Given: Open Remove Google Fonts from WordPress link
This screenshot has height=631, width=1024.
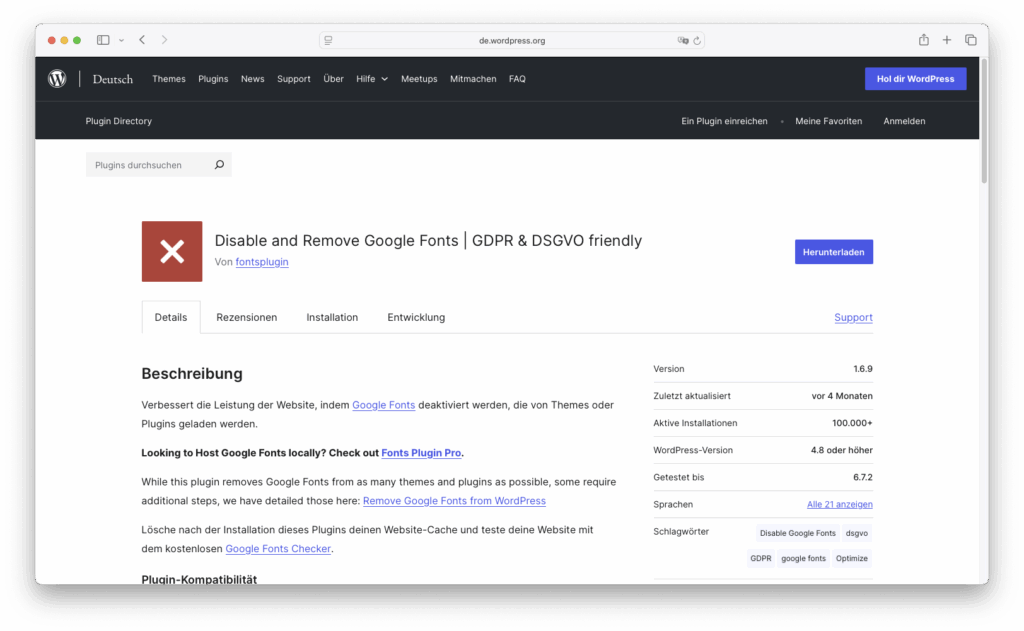Looking at the screenshot, I should (454, 501).
